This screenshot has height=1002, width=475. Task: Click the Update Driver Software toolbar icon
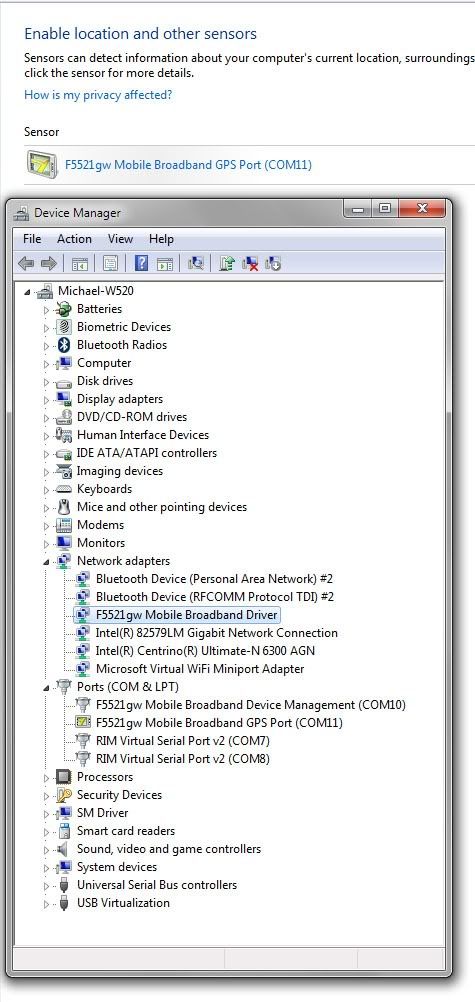pyautogui.click(x=226, y=263)
